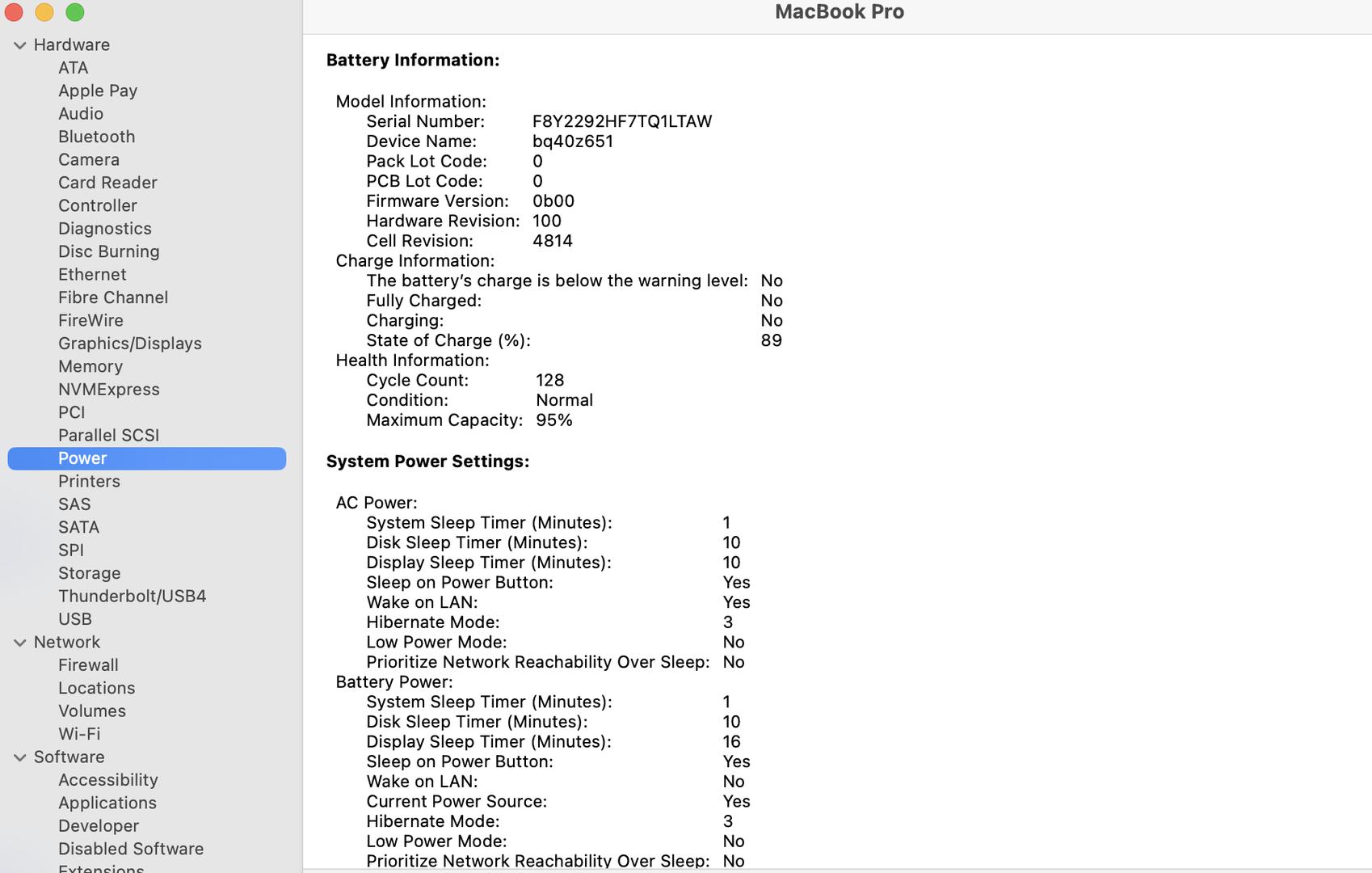The image size is (1372, 873).
Task: Click the Condition value Normal
Action: pos(565,400)
